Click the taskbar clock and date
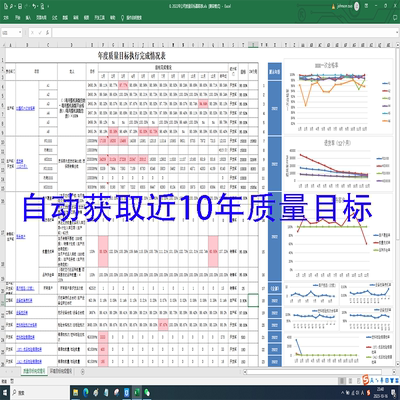Screen dimensions: 400x400 pos(380,393)
